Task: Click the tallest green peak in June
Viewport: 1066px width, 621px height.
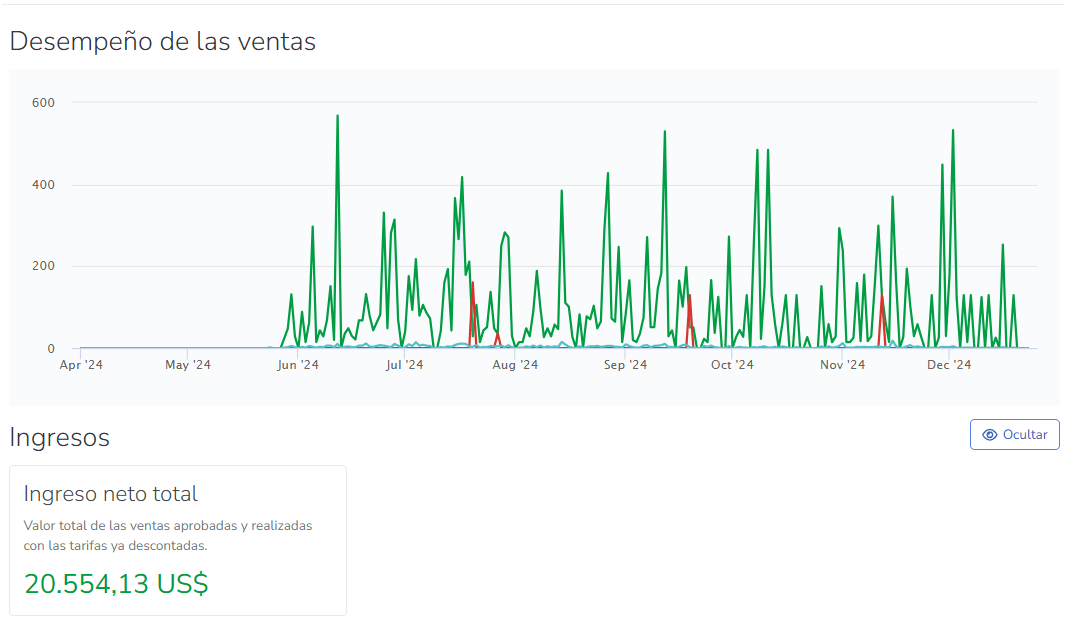Action: [x=337, y=117]
